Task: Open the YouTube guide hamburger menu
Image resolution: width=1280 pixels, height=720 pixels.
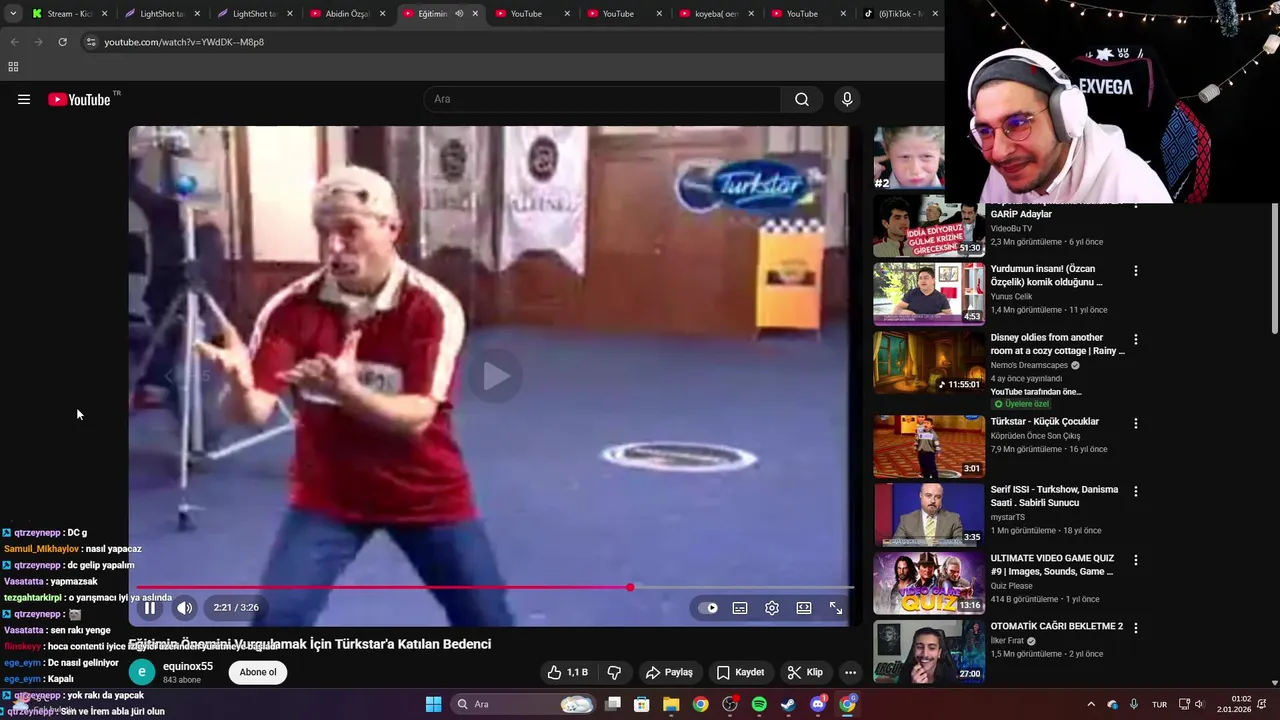Action: click(x=24, y=99)
